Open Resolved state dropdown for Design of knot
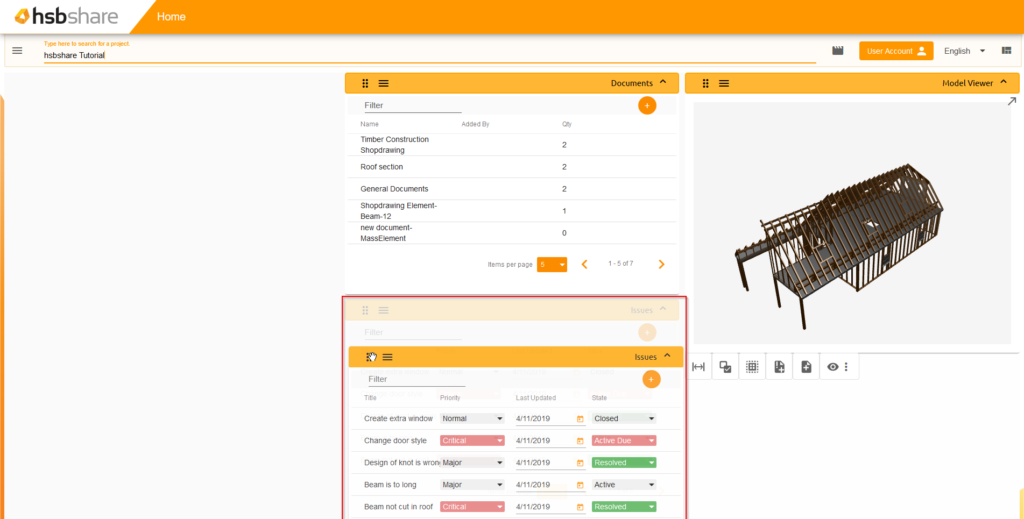This screenshot has width=1024, height=519. point(624,462)
